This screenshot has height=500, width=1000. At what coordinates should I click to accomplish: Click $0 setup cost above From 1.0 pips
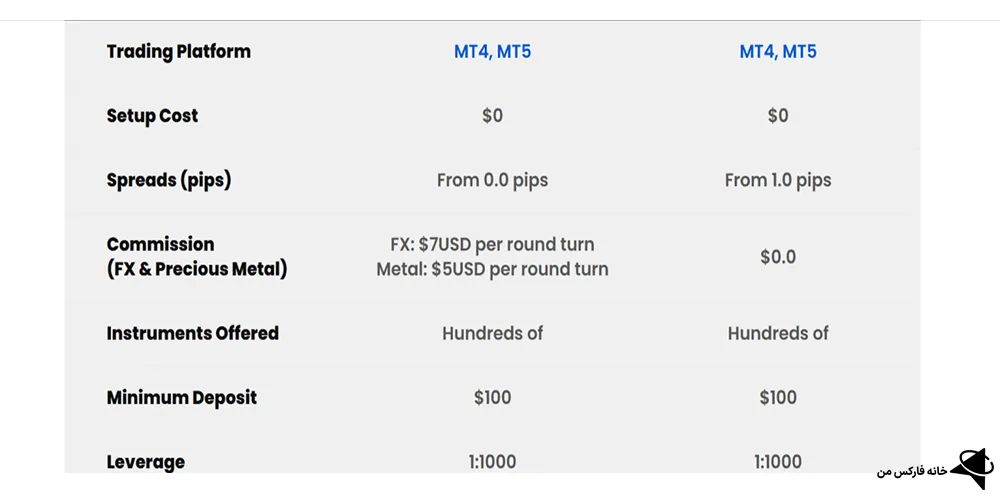778,116
